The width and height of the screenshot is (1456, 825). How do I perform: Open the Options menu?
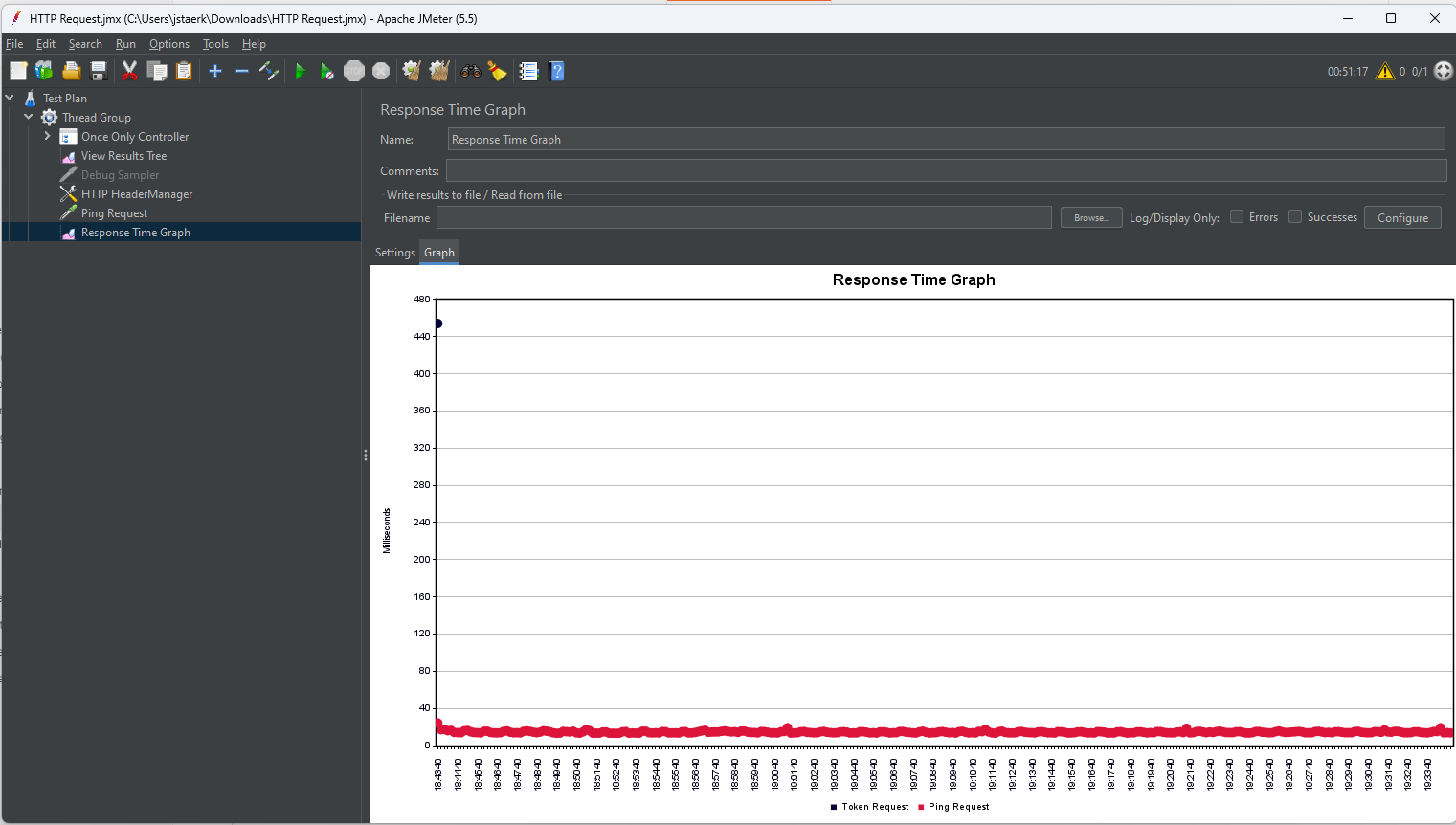[x=169, y=44]
